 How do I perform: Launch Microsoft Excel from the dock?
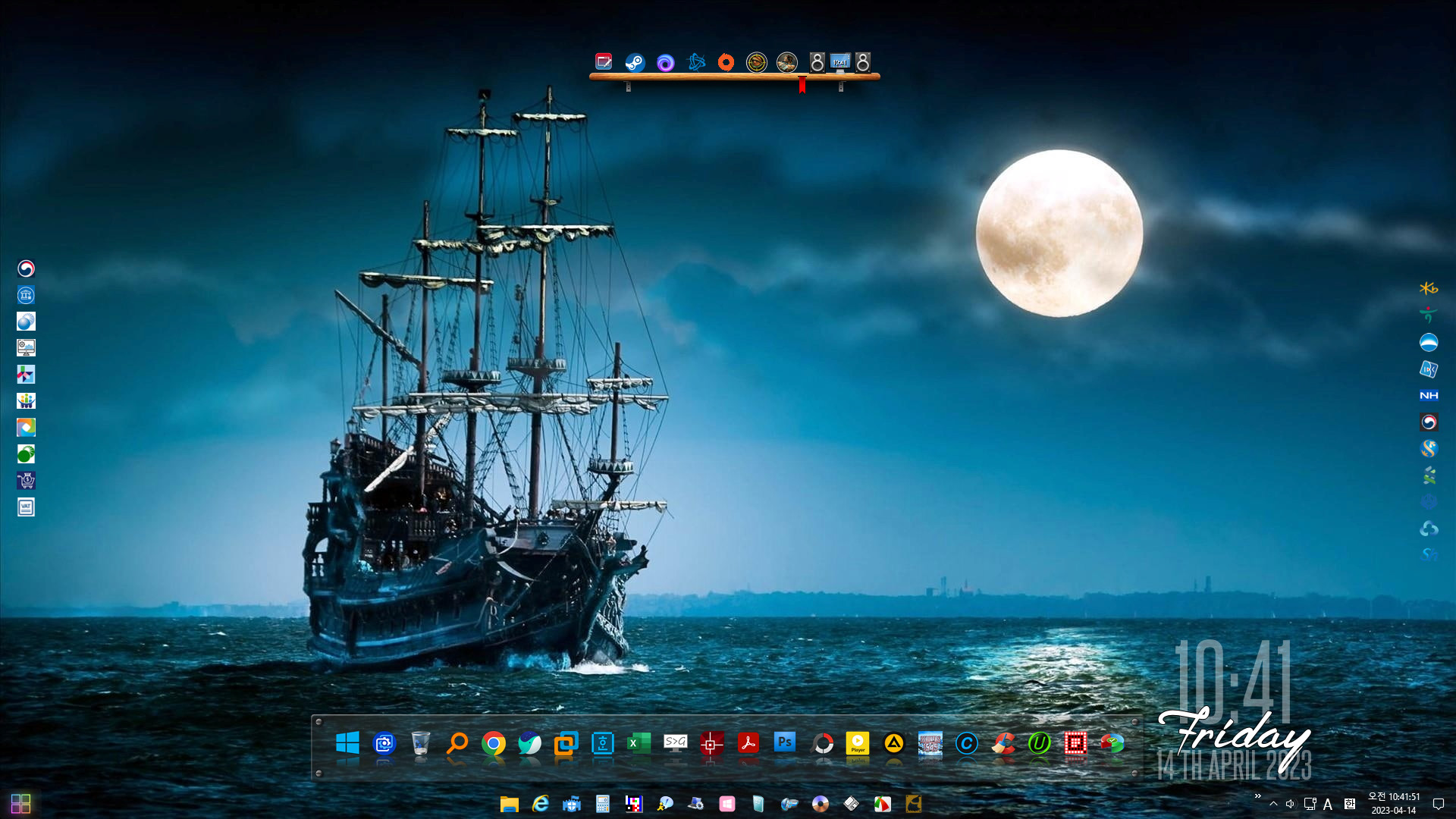639,743
